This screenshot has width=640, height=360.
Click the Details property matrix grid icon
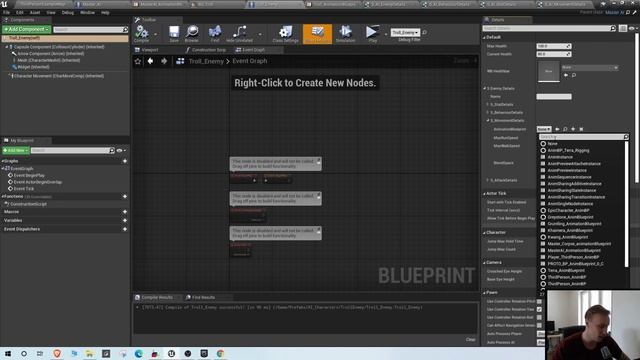(x=622, y=28)
